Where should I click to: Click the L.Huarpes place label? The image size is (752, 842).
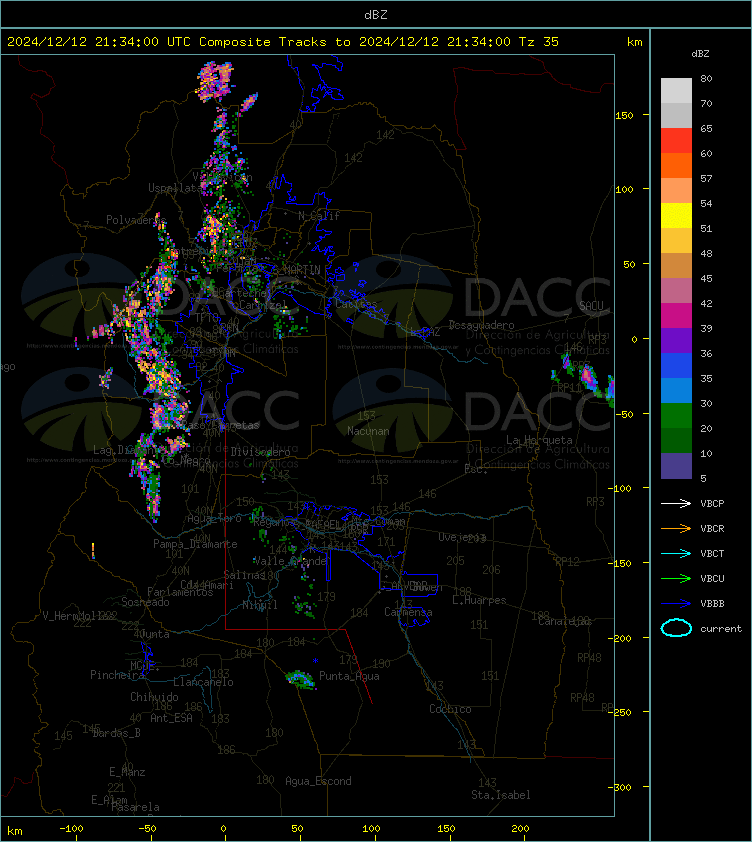tap(479, 600)
